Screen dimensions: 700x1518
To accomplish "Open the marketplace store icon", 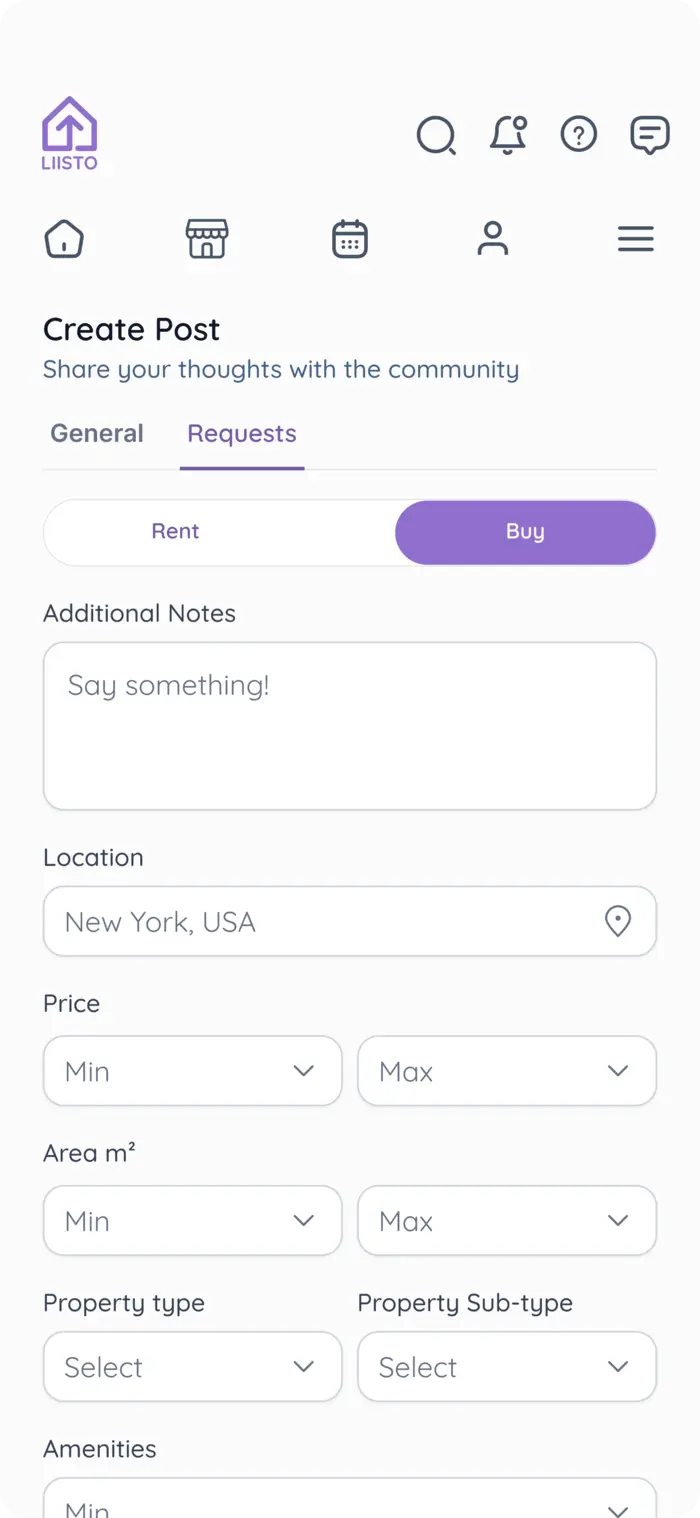I will 207,240.
